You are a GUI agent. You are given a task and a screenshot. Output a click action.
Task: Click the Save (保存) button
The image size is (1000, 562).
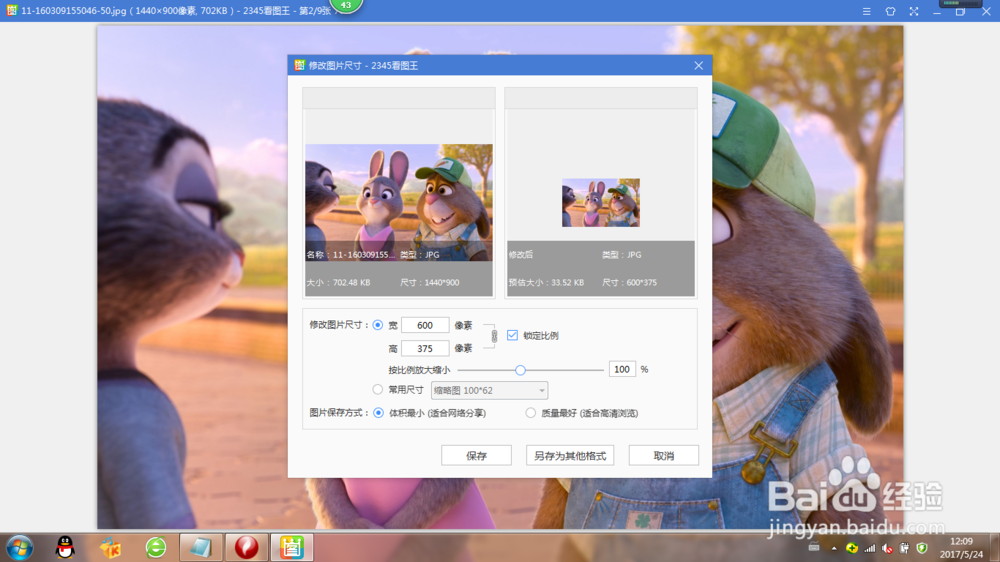point(476,455)
